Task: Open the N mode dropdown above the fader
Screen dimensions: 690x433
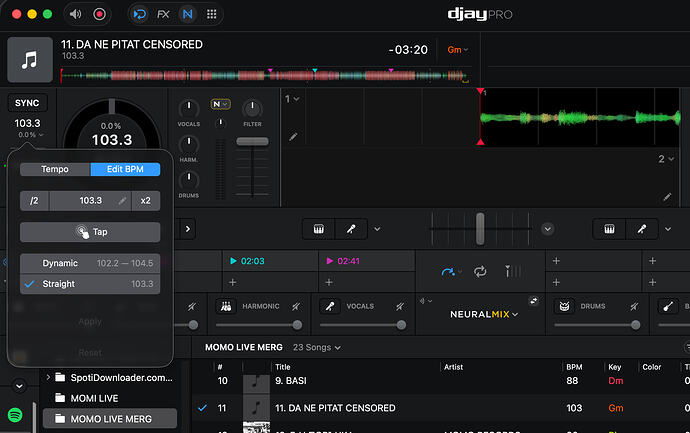Action: click(220, 104)
